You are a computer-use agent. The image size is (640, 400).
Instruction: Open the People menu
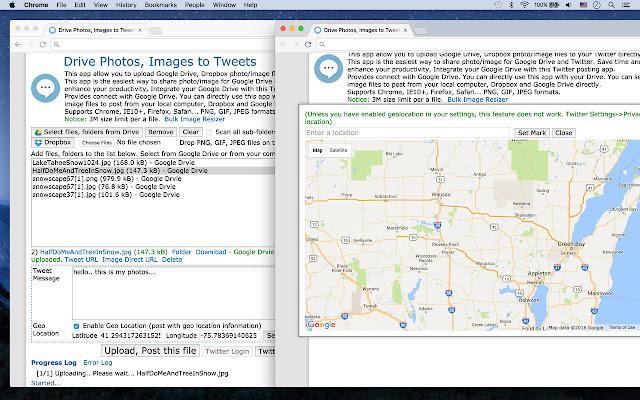point(194,5)
